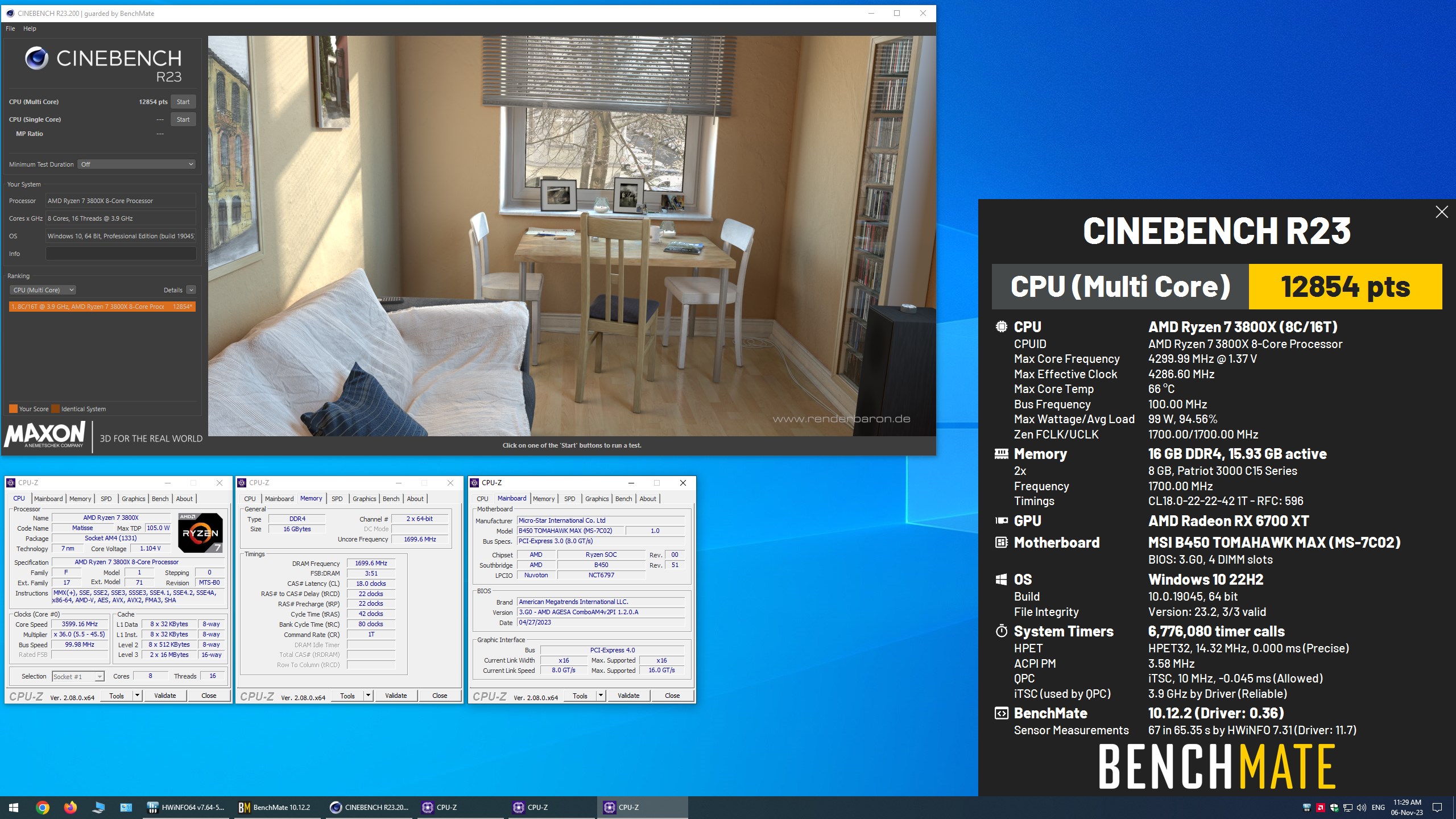Screen dimensions: 1456x819
Task: Click into the Info text field
Action: click(x=121, y=254)
